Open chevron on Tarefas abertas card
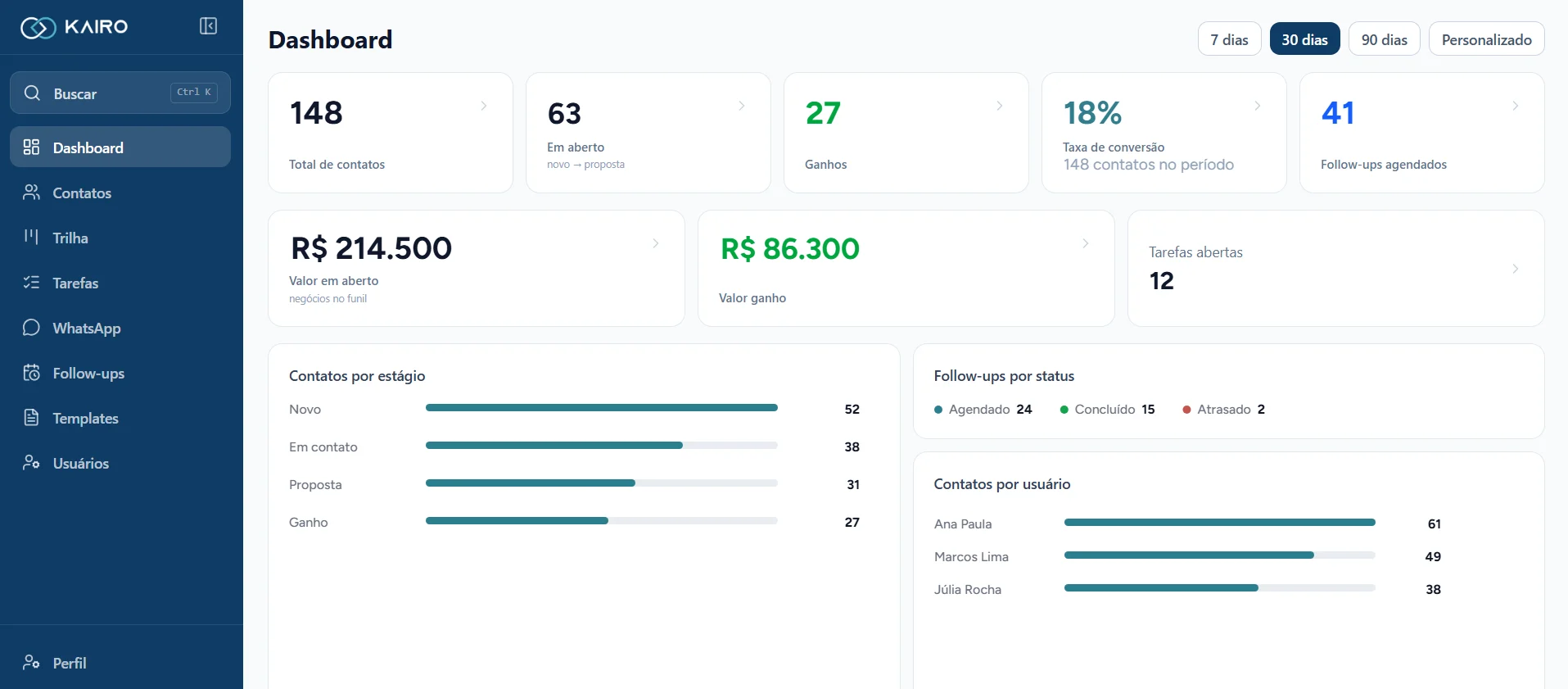1568x689 pixels. coord(1516,269)
